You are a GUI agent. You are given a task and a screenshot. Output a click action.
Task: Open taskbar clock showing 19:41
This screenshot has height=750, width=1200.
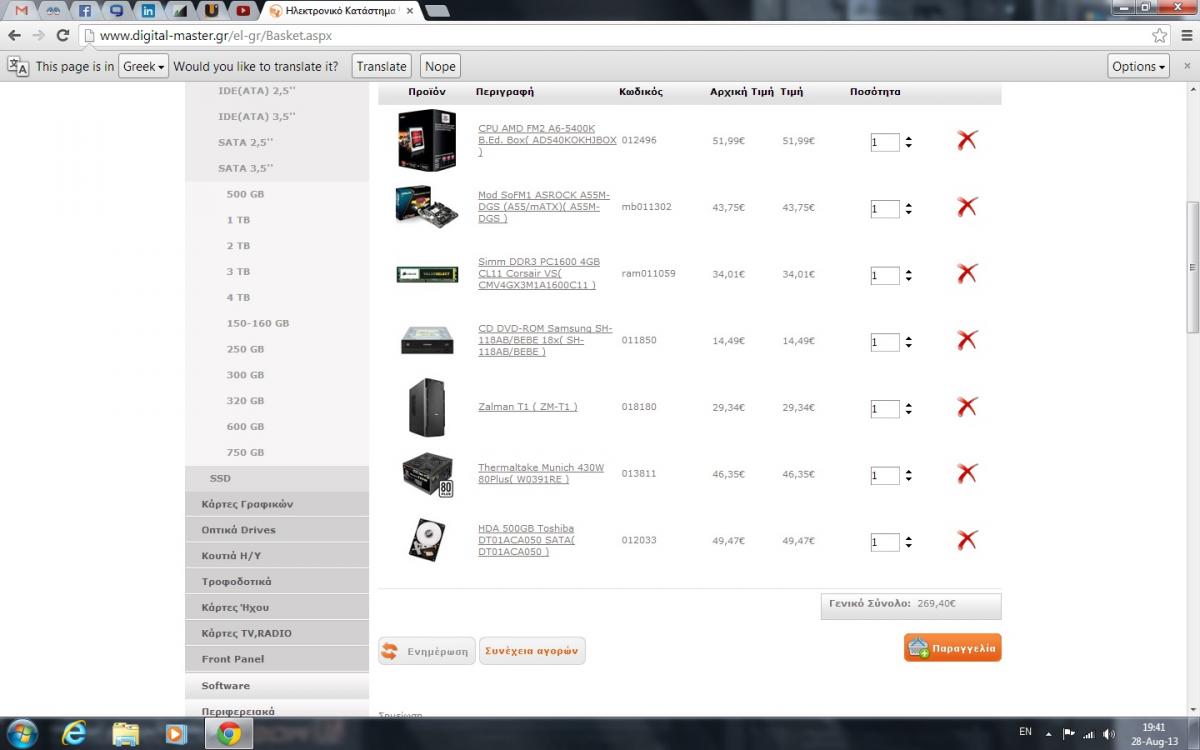(1153, 733)
